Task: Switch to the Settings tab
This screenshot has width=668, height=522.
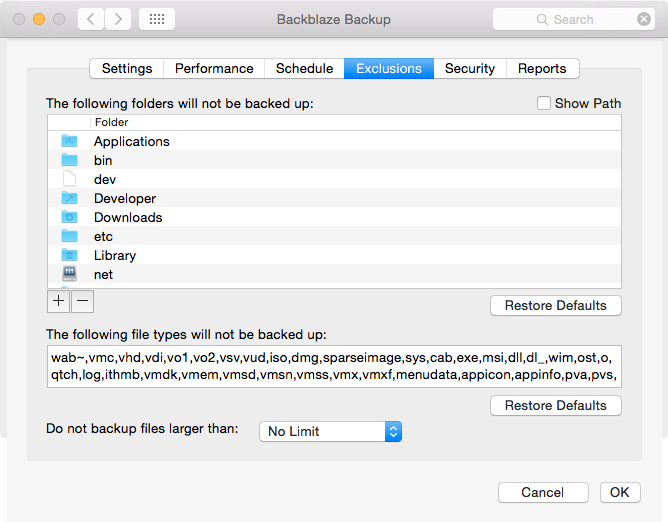Action: tap(127, 68)
